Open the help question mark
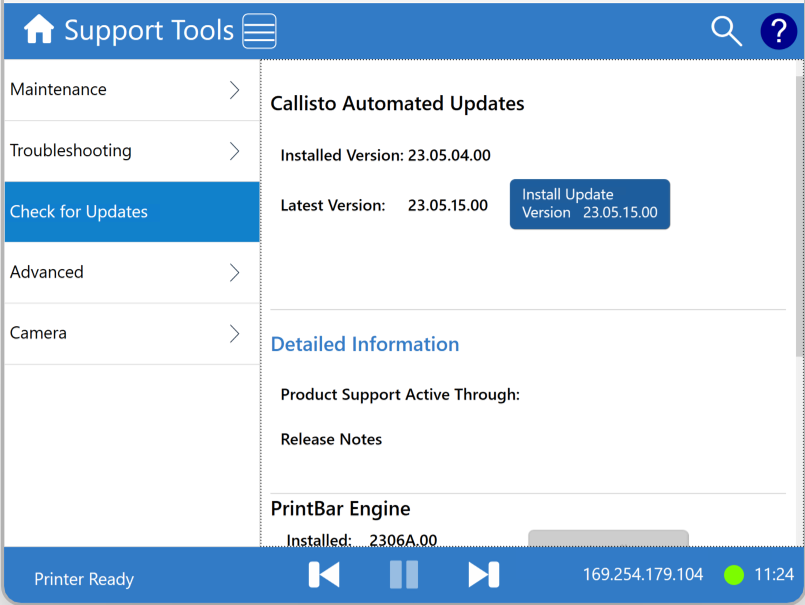 778,31
